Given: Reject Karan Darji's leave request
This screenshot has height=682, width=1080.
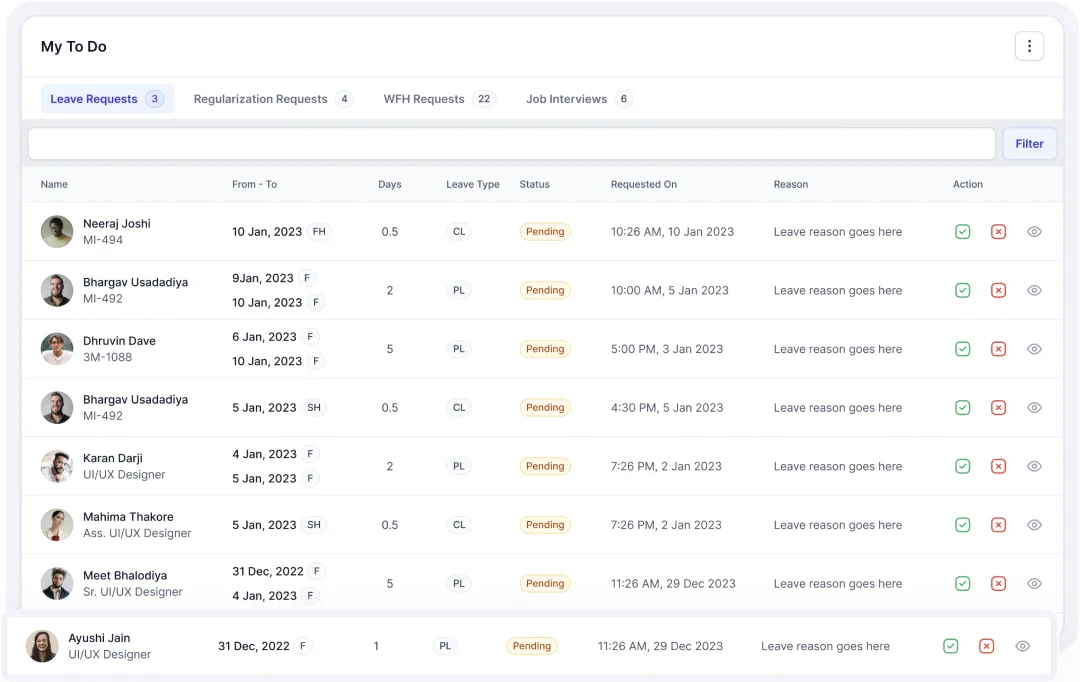Looking at the screenshot, I should pyautogui.click(x=998, y=466).
